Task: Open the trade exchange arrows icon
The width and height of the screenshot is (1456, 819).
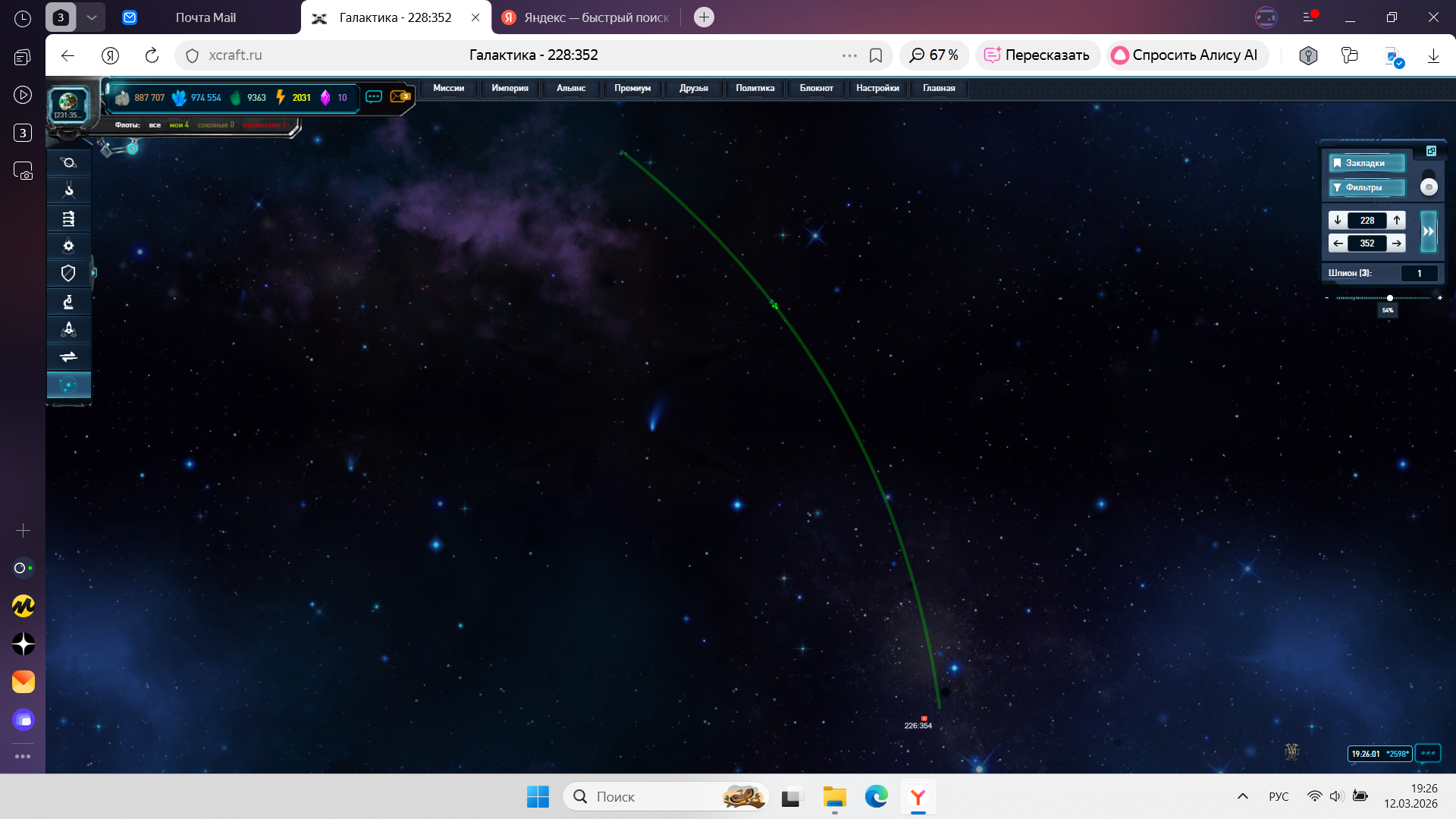Action: (68, 356)
